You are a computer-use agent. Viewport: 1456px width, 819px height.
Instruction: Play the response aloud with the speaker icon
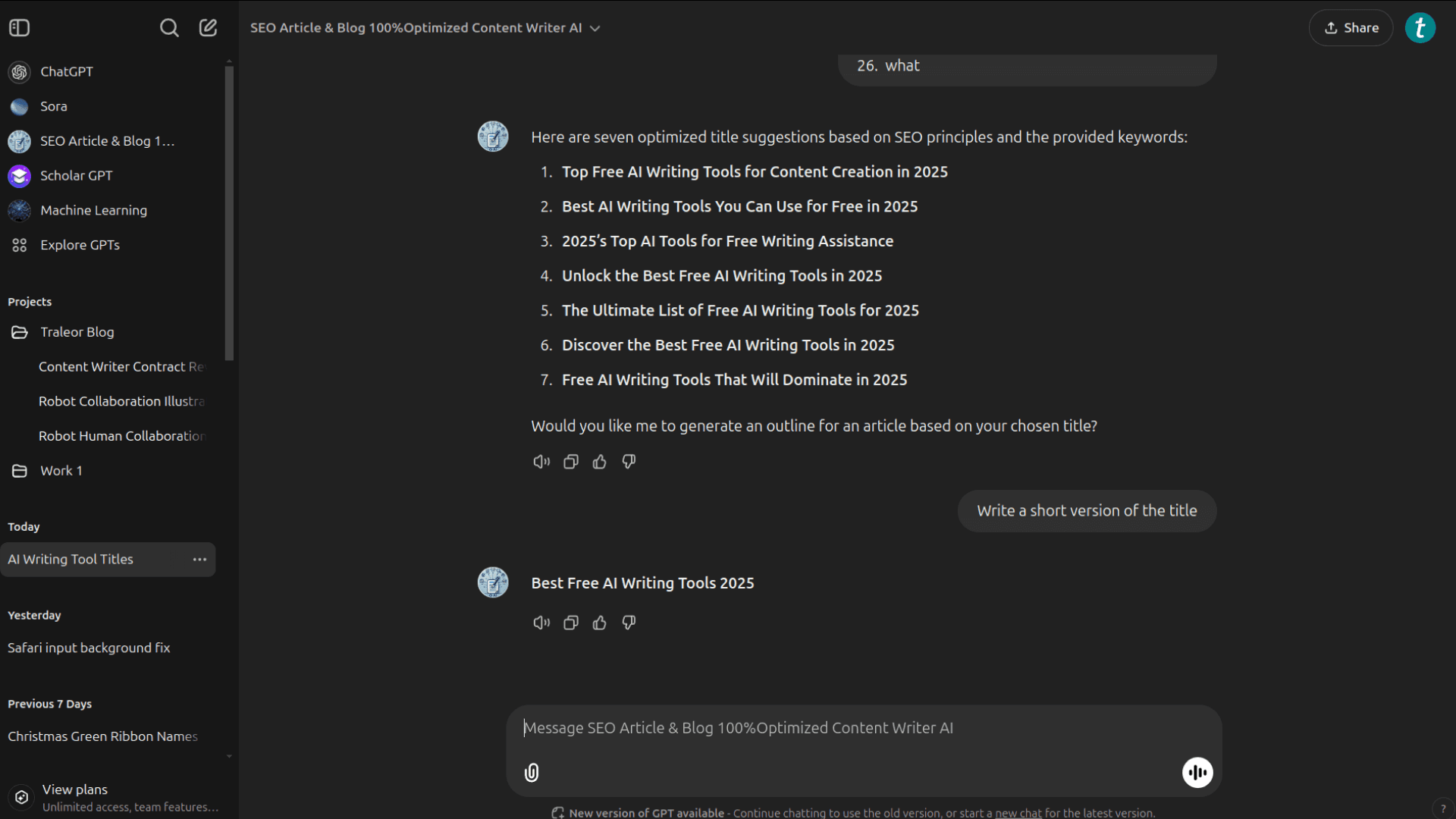click(541, 461)
